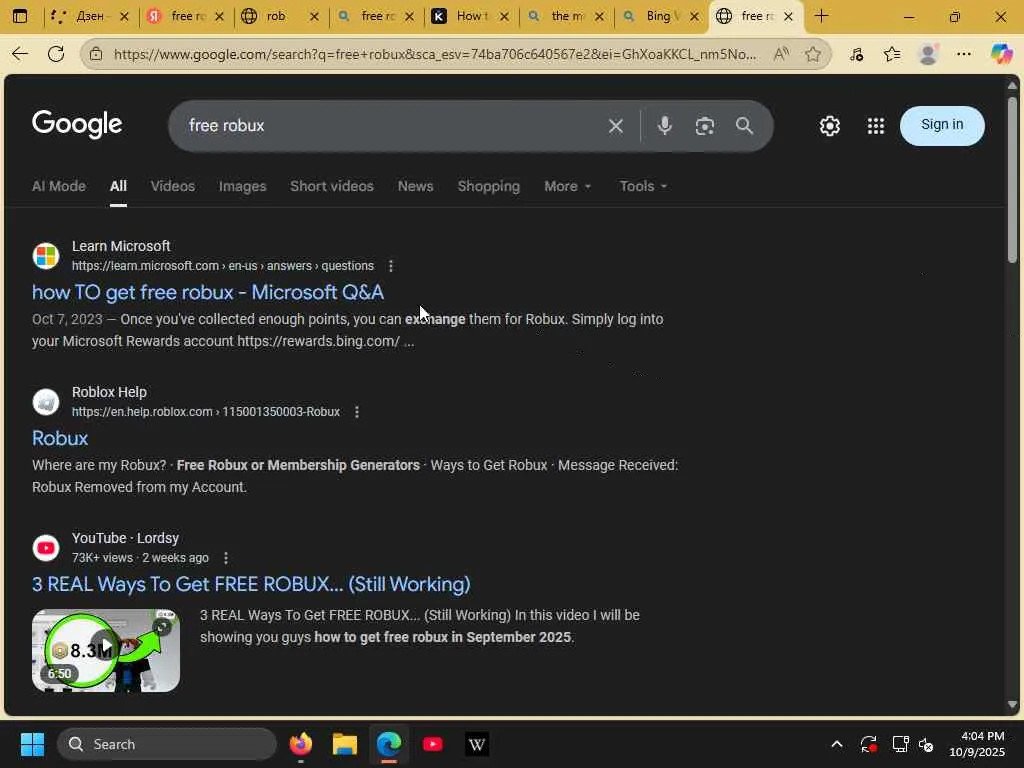1024x768 pixels.
Task: Open the tab actions menu icon
Action: pyautogui.click(x=20, y=16)
